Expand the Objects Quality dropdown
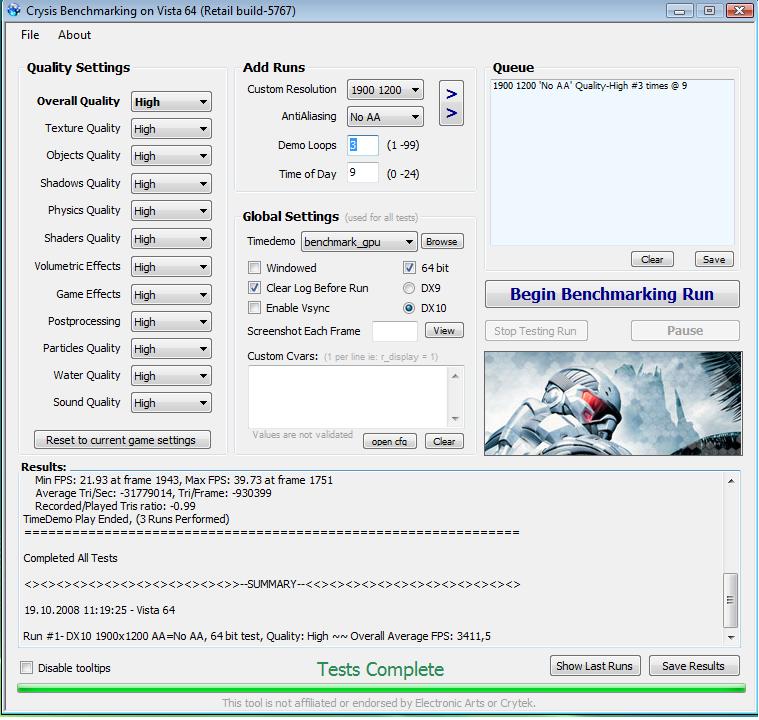This screenshot has width=759, height=720. click(171, 156)
